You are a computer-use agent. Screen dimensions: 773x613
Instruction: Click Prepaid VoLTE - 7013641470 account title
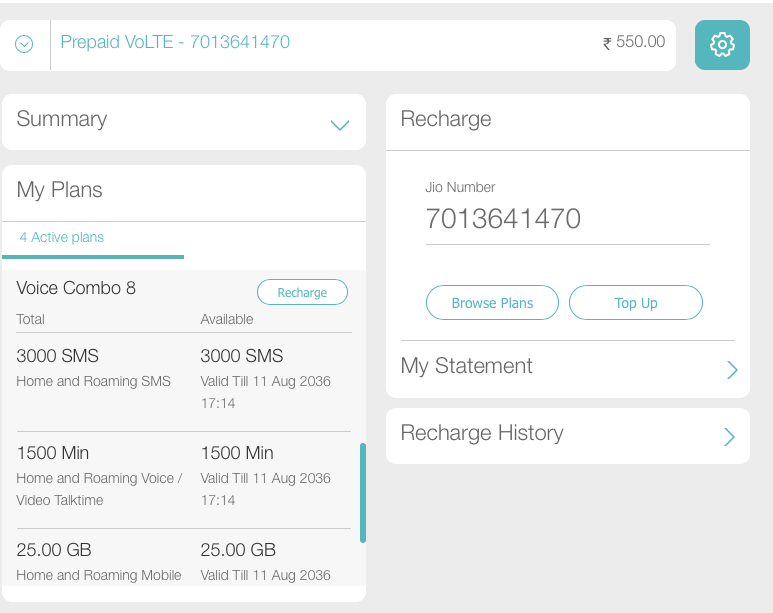click(x=175, y=42)
